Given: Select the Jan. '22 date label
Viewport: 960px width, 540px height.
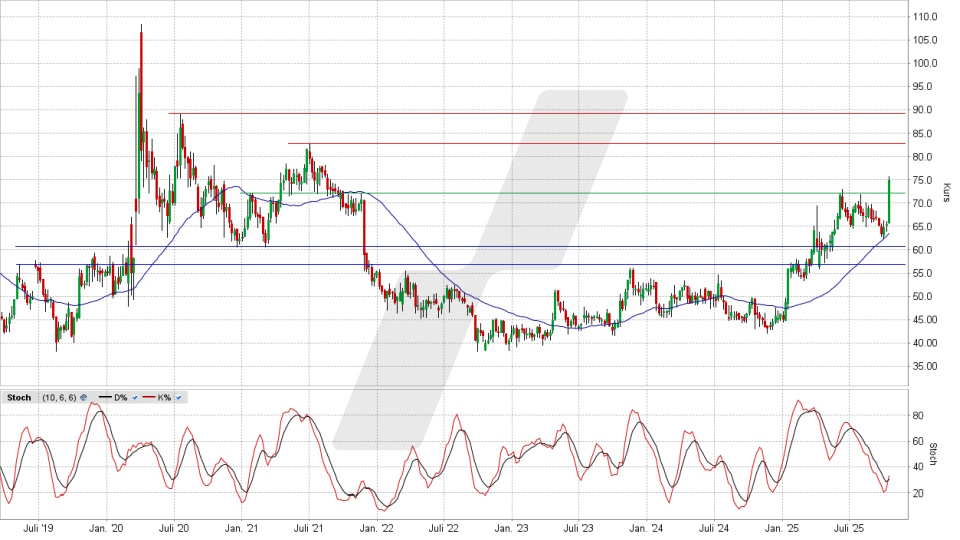Looking at the screenshot, I should (374, 528).
